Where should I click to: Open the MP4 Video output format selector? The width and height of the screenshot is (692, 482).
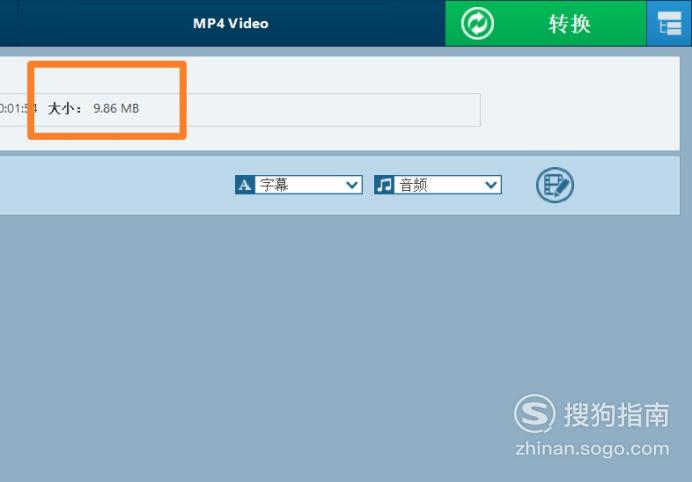231,23
